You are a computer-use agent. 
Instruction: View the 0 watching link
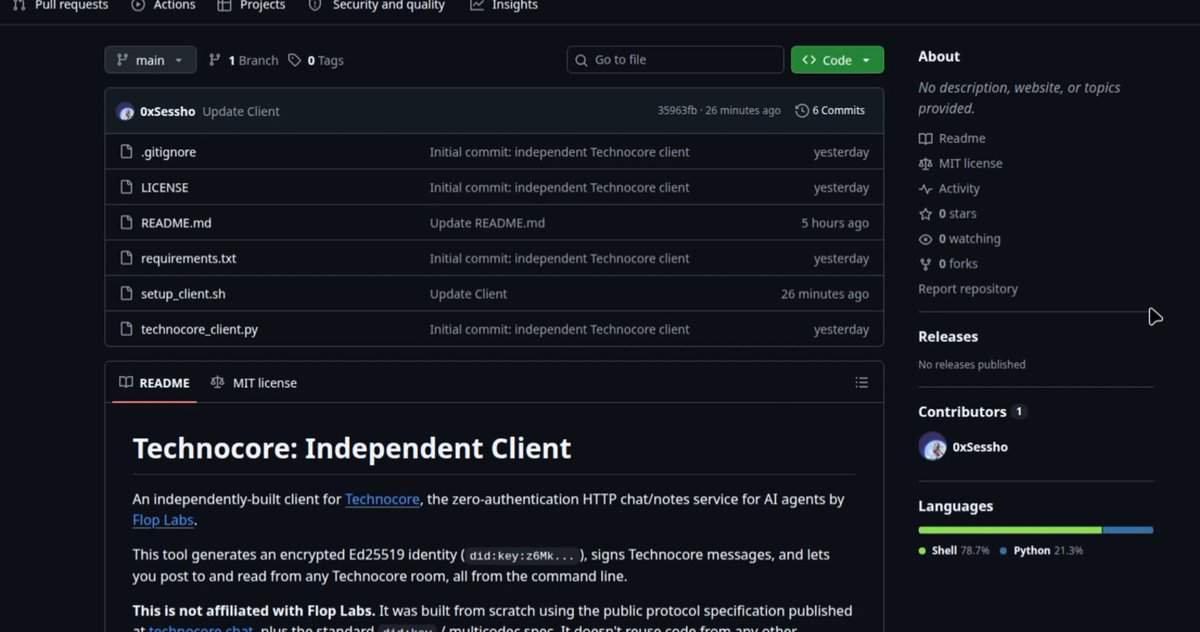(x=959, y=238)
